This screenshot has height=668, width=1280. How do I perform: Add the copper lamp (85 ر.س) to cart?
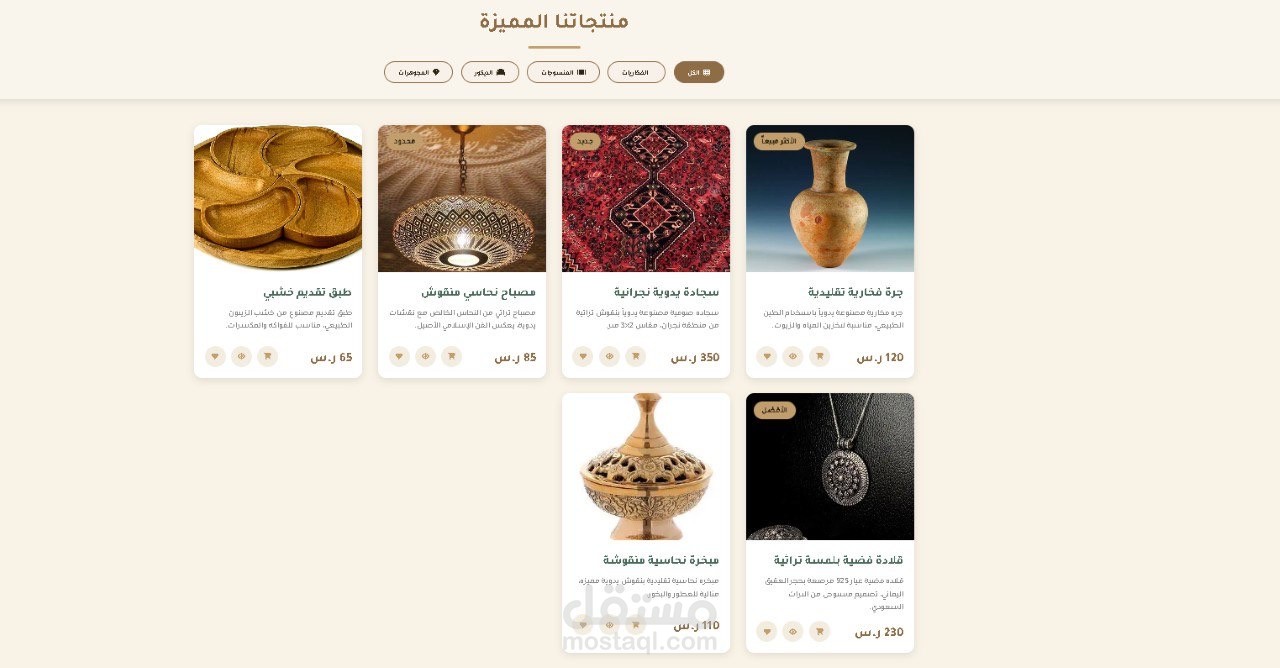pos(451,356)
